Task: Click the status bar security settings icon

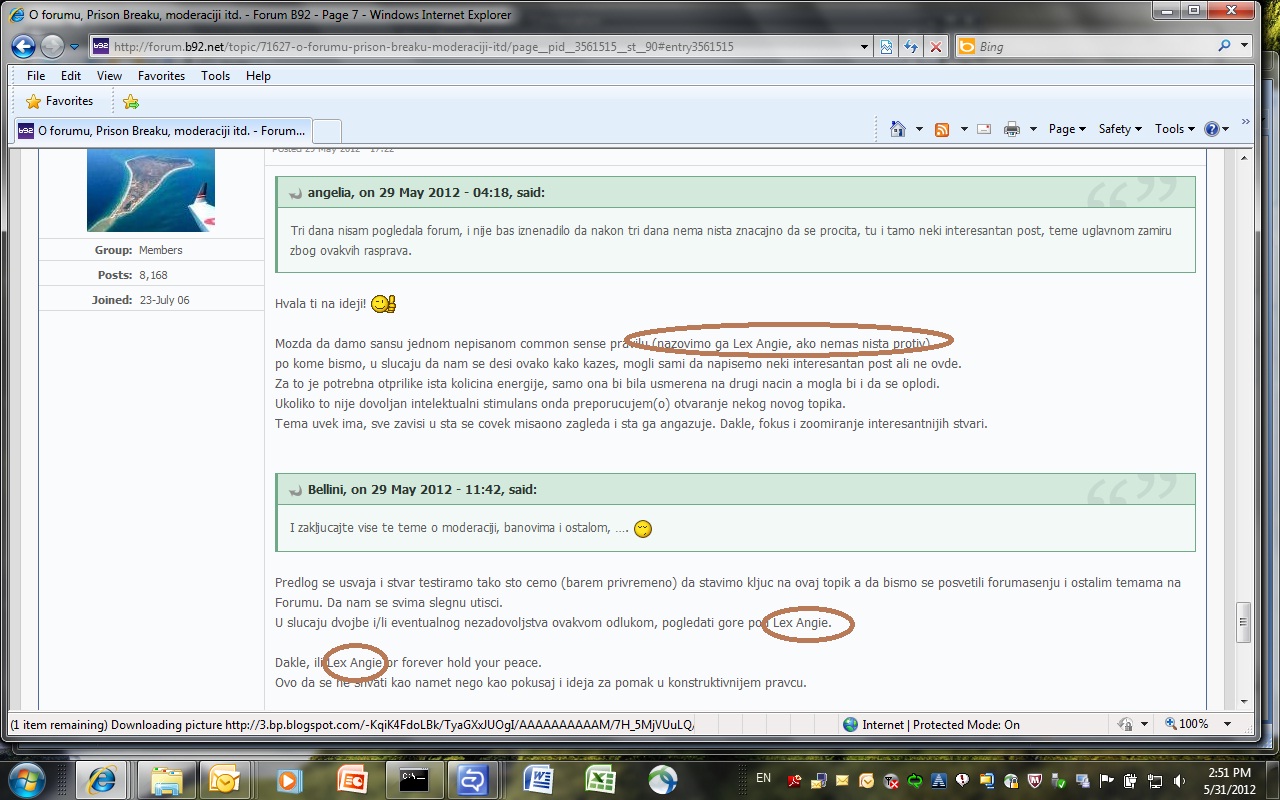Action: point(1125,724)
